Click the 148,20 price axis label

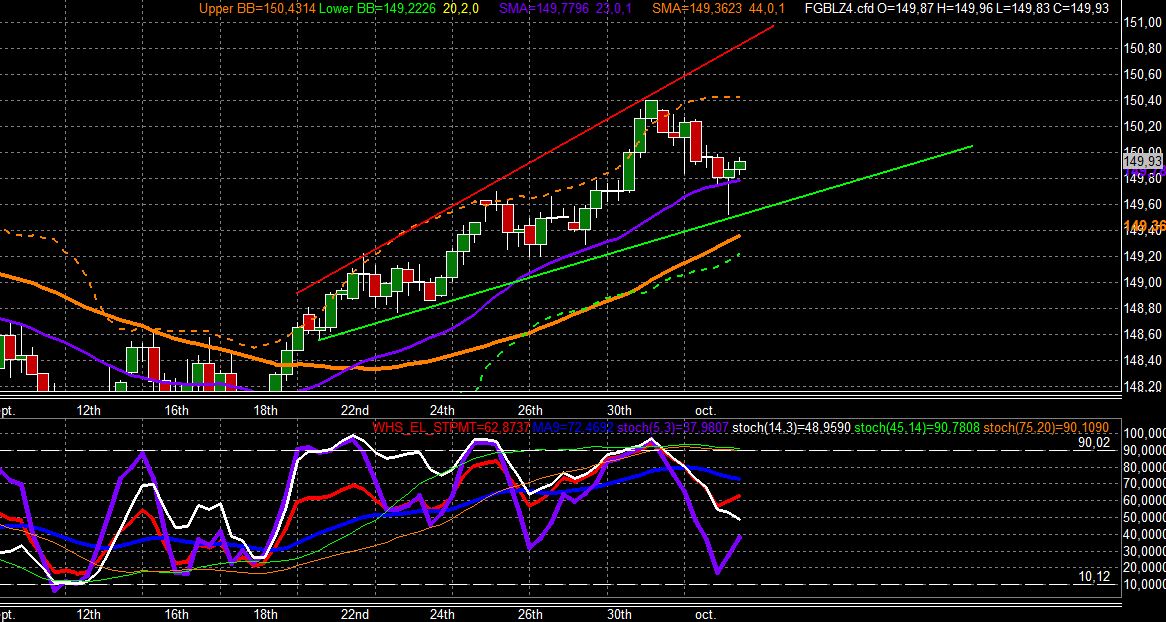[1144, 387]
